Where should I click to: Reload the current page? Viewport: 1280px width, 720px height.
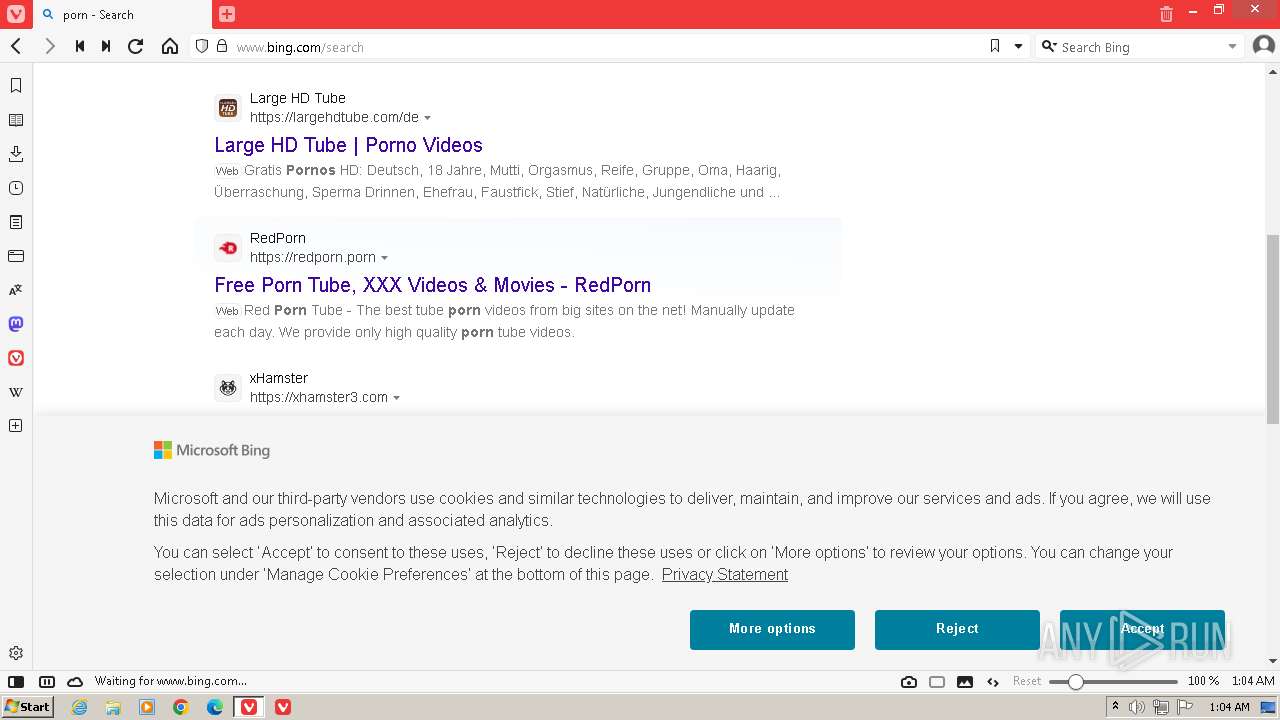tap(136, 47)
